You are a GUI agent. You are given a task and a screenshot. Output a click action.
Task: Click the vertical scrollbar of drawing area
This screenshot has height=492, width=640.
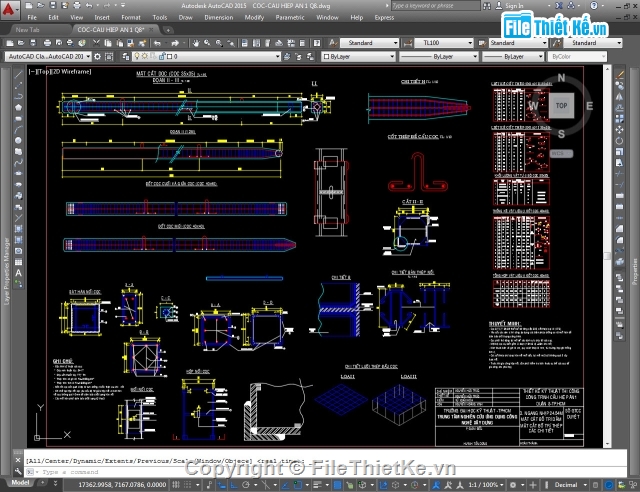point(607,256)
